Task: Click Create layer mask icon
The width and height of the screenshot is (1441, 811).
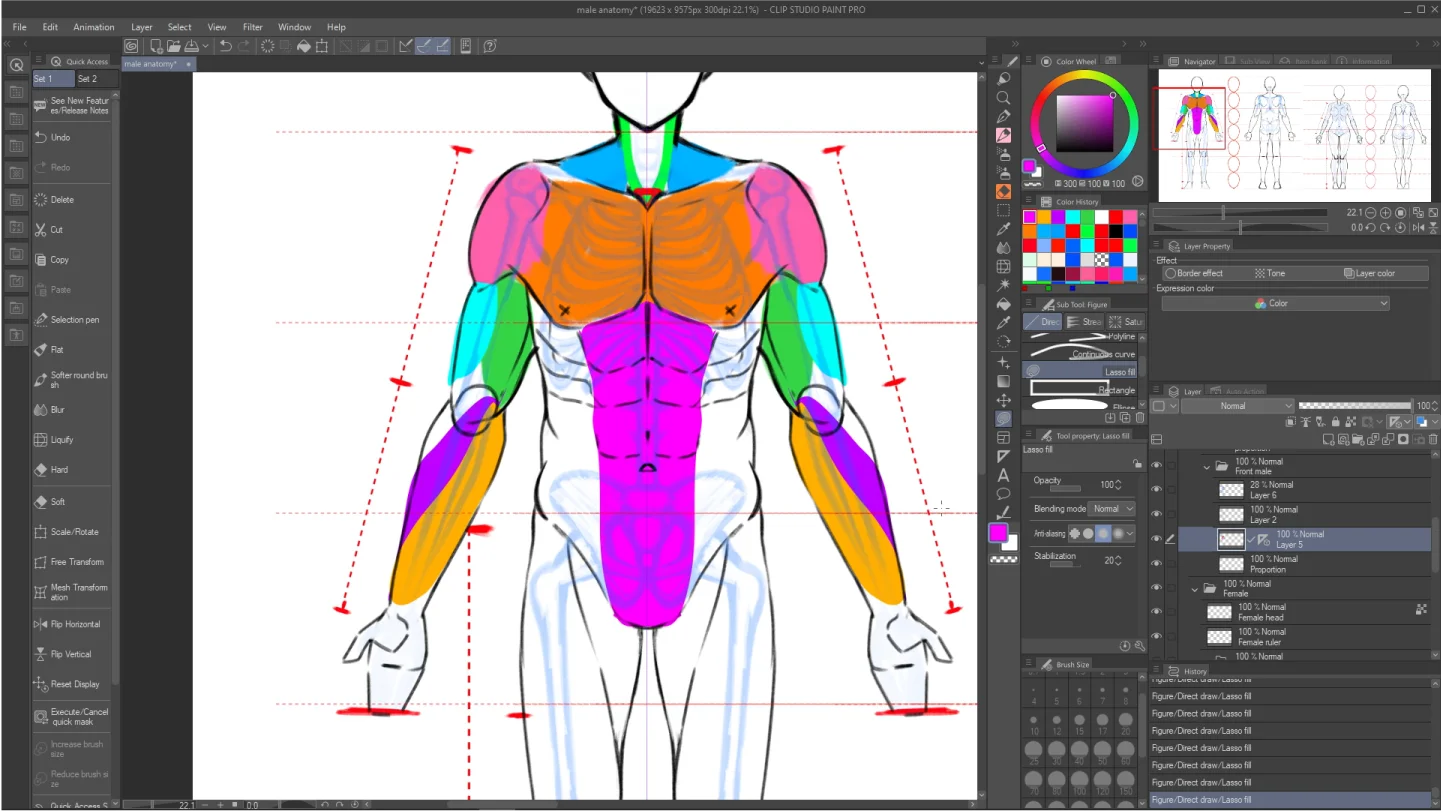Action: (x=1403, y=439)
